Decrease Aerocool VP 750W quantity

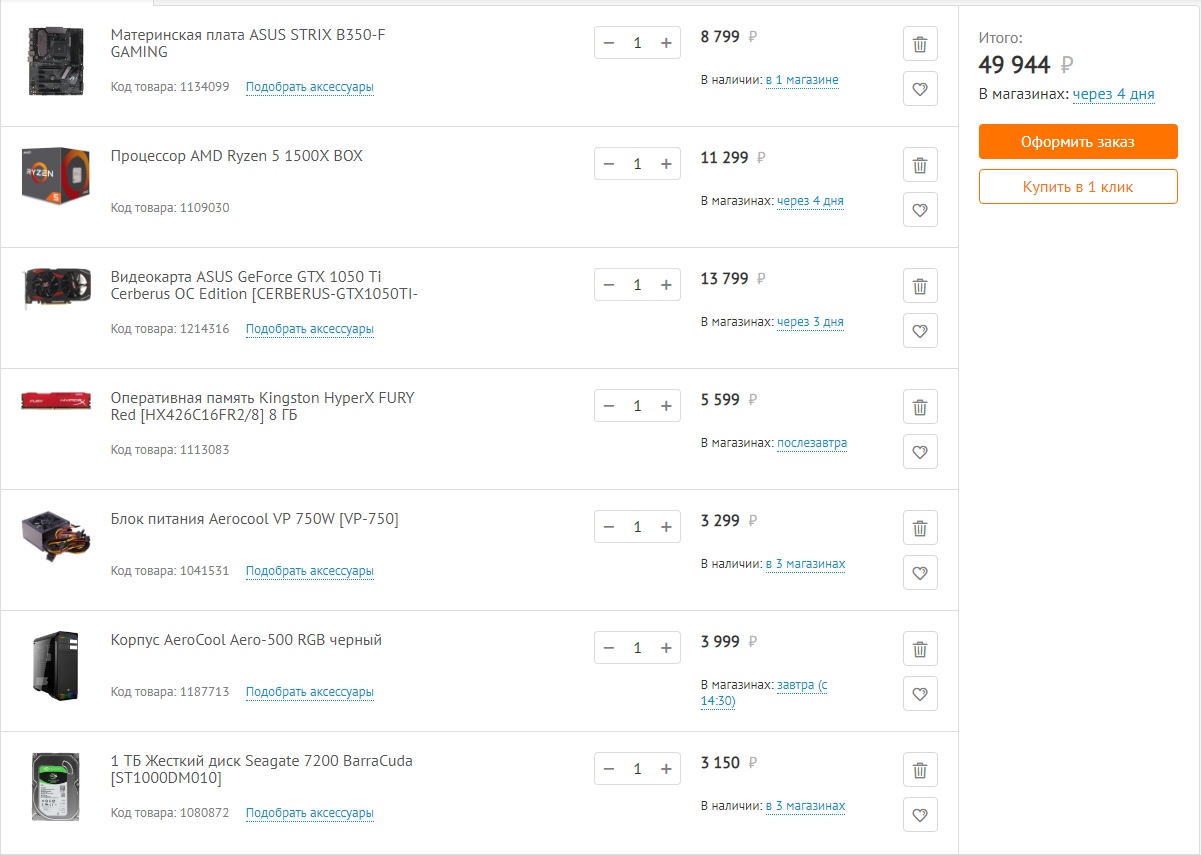tap(609, 527)
